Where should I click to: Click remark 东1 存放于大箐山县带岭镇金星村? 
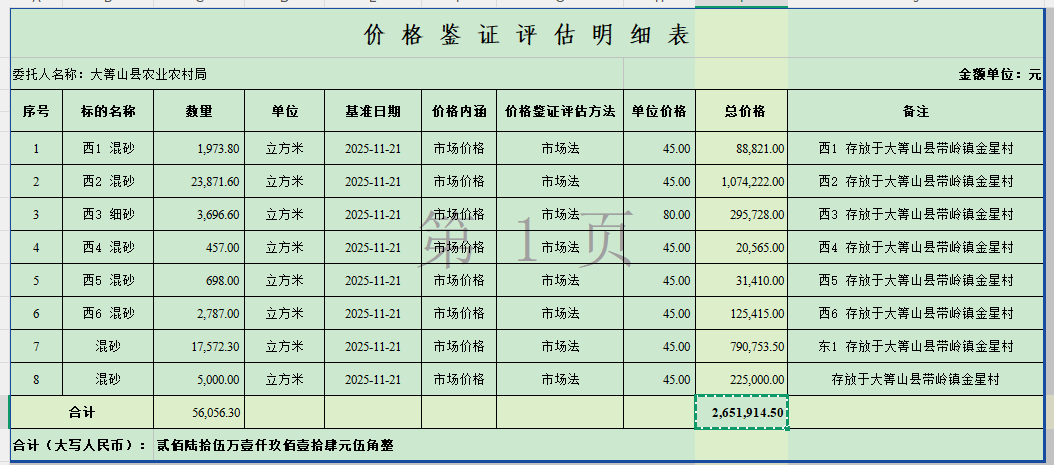click(x=916, y=346)
